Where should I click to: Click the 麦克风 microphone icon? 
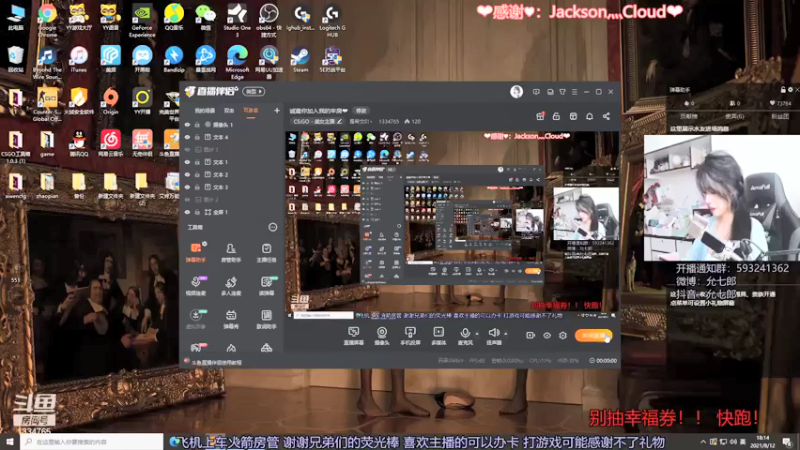click(x=465, y=333)
